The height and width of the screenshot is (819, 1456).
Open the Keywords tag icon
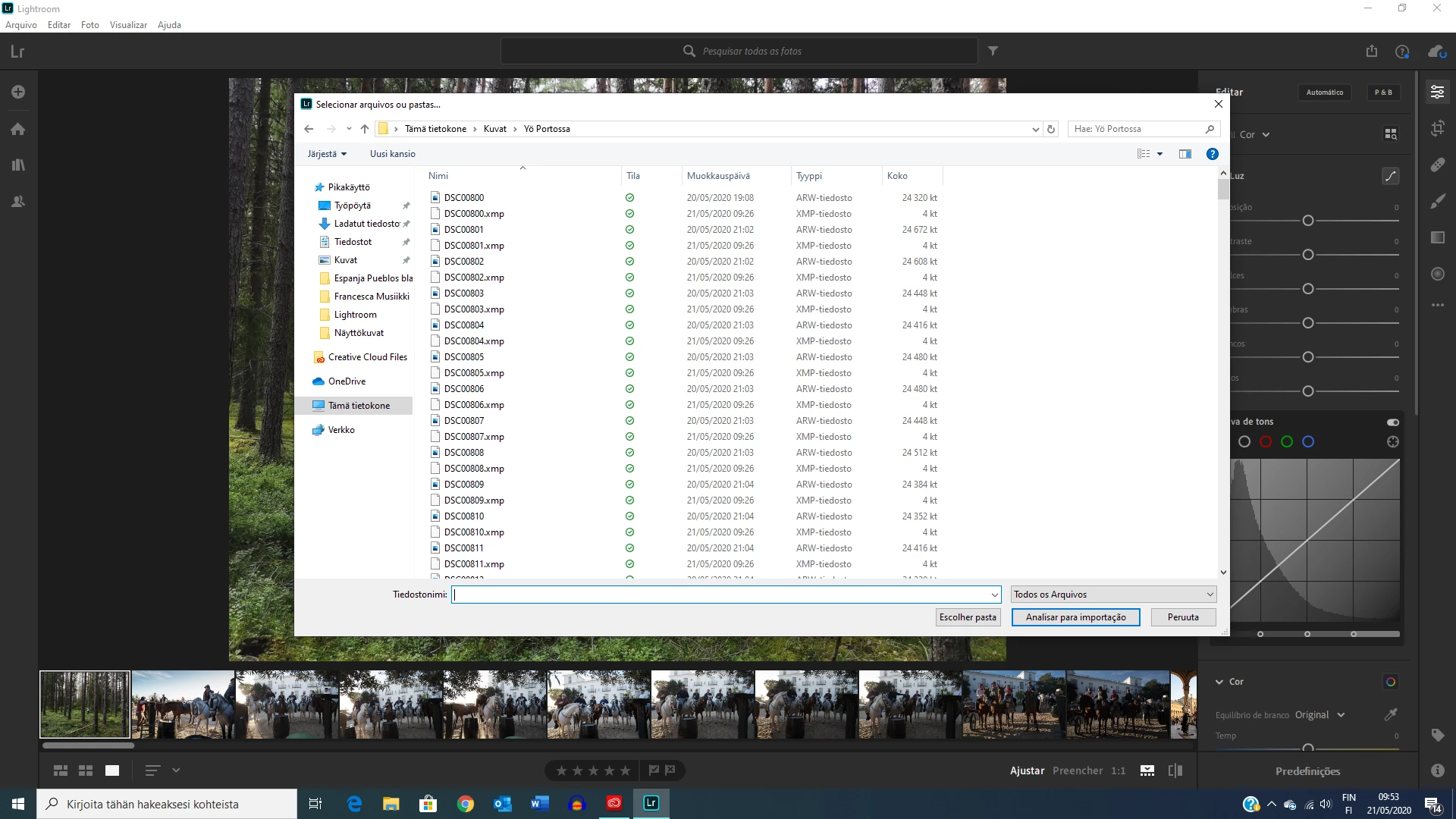coord(1437,734)
